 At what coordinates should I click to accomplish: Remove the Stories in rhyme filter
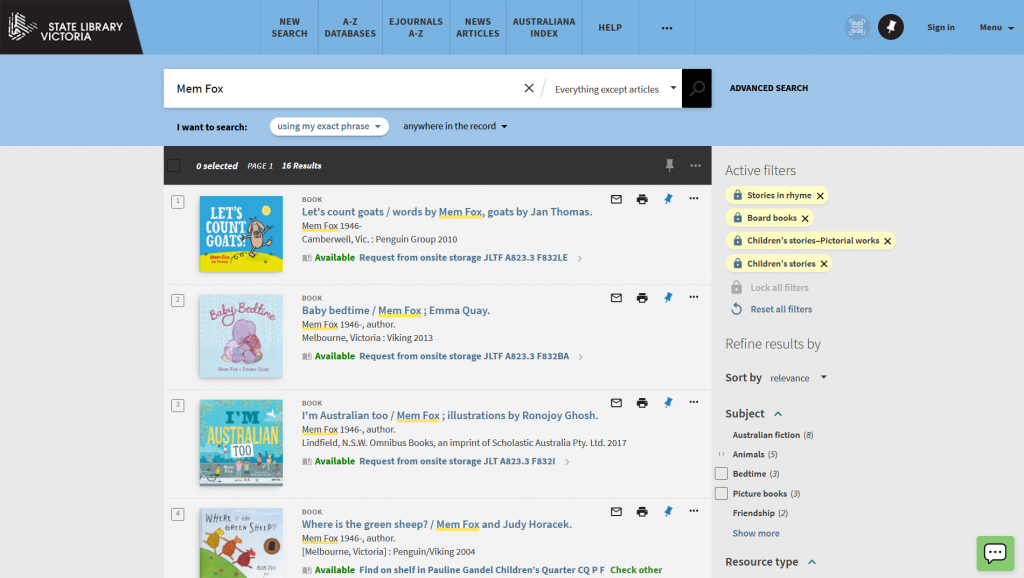820,196
